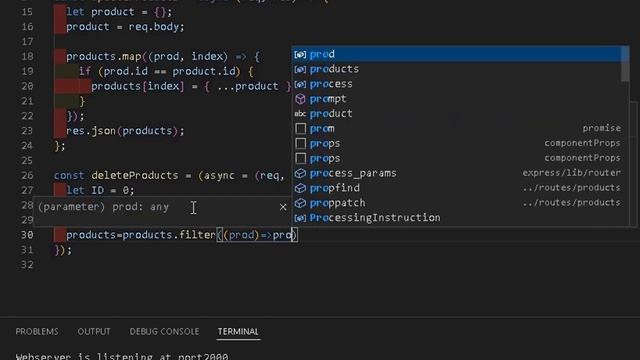The width and height of the screenshot is (640, 360).
Task: Click the abc icon beside 'product'
Action: pyautogui.click(x=300, y=114)
